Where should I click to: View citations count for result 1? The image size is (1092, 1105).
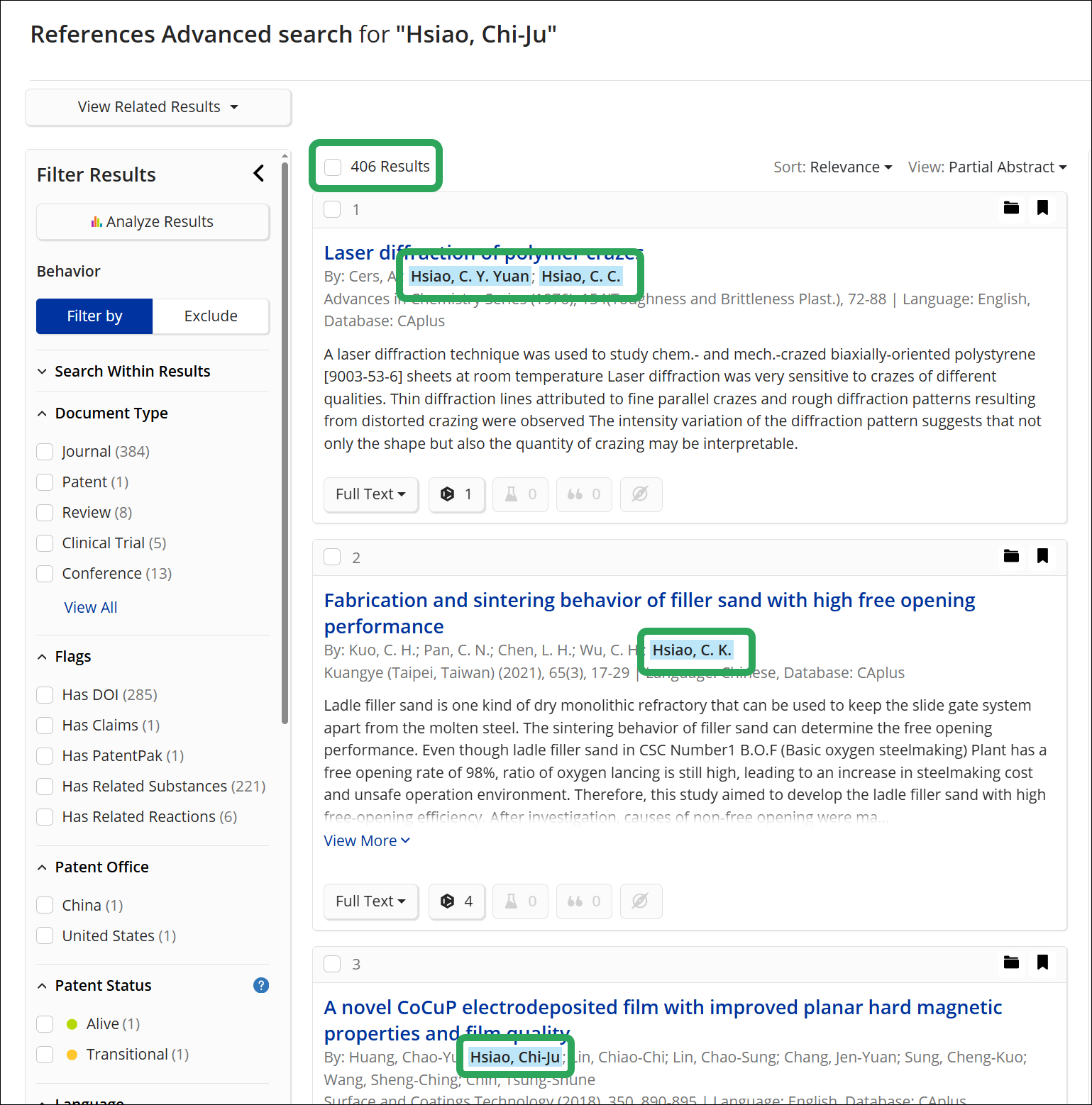(584, 494)
